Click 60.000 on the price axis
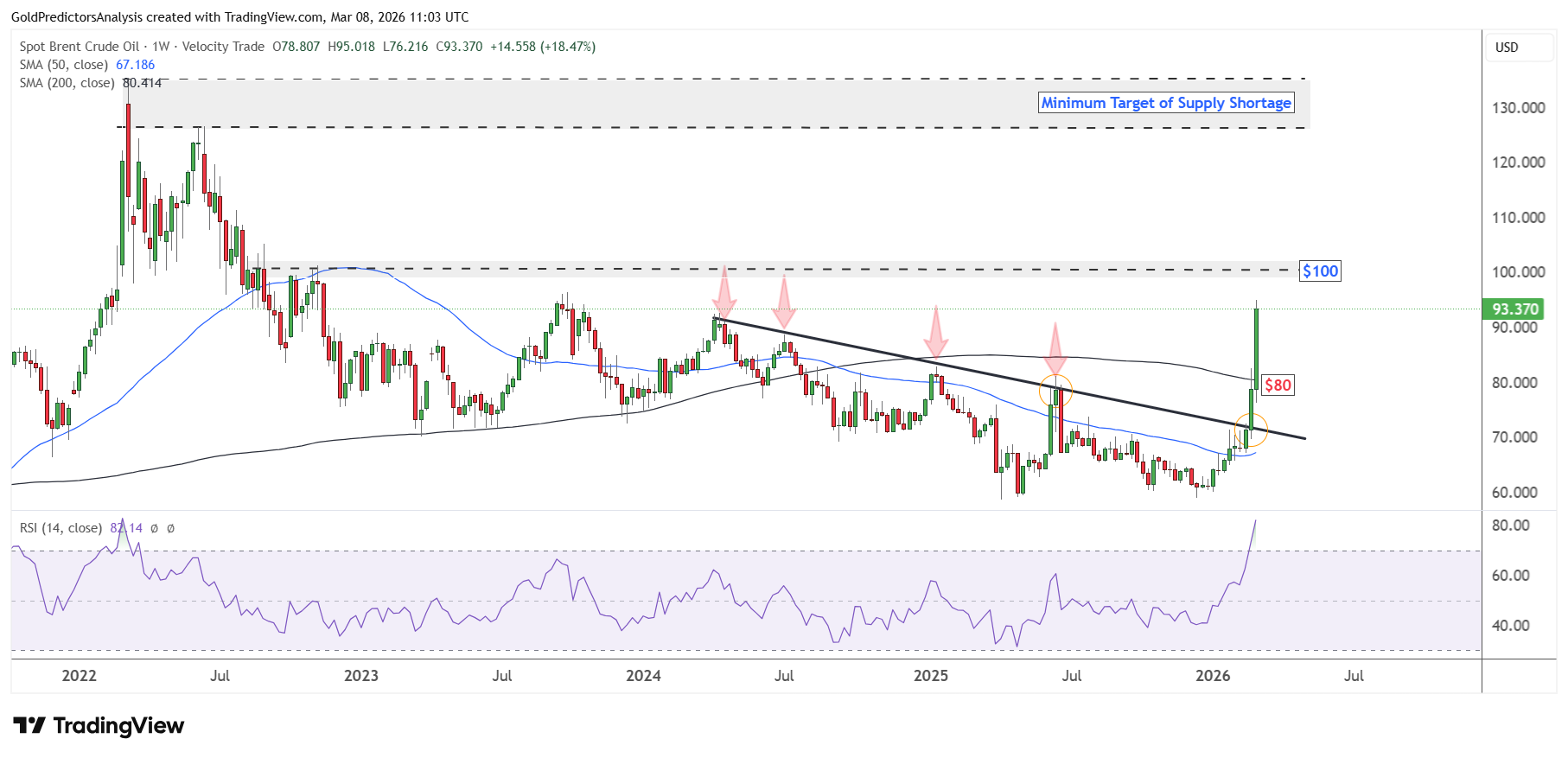This screenshot has width=1568, height=758. point(1515,493)
